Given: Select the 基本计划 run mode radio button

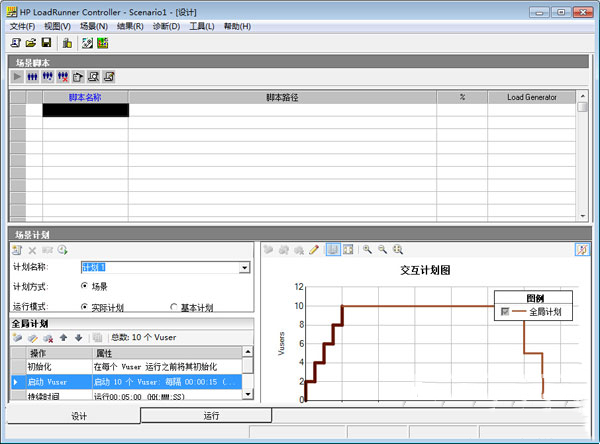Looking at the screenshot, I should coord(174,307).
